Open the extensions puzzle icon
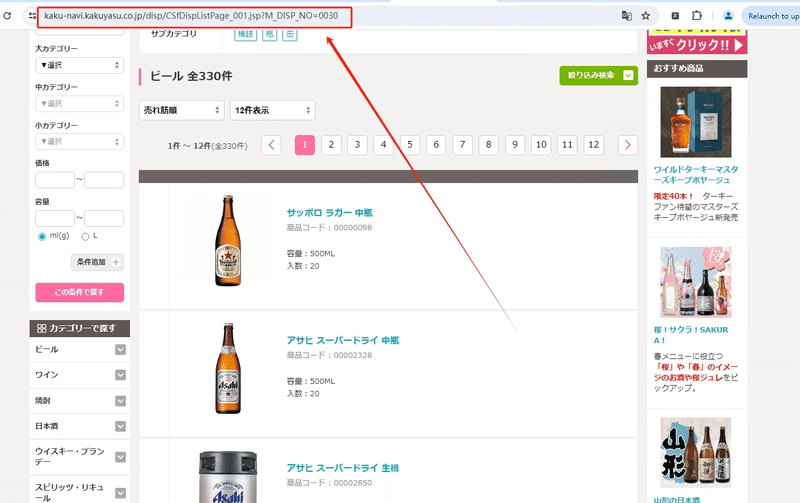Image resolution: width=800 pixels, height=503 pixels. coord(696,16)
